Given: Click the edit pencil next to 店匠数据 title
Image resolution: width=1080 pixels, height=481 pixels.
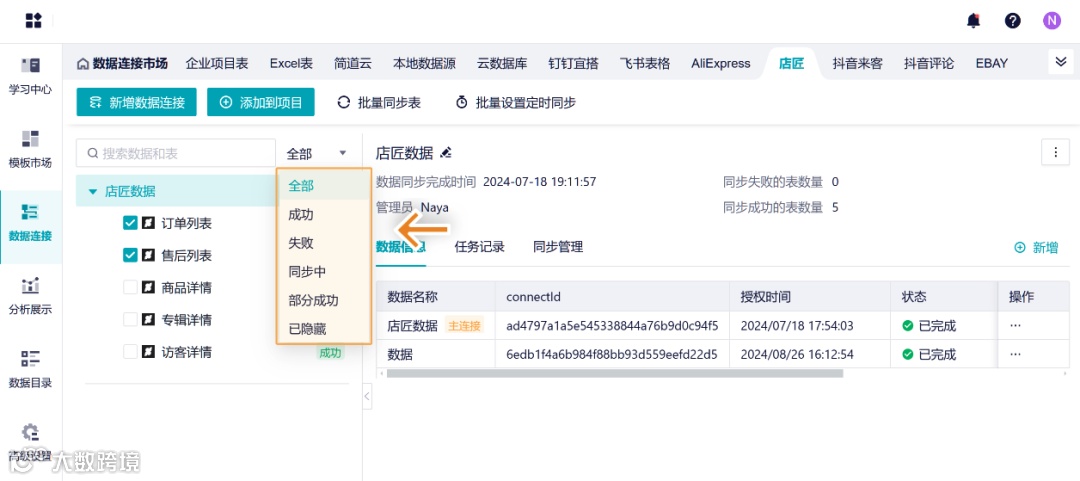Looking at the screenshot, I should coord(446,153).
